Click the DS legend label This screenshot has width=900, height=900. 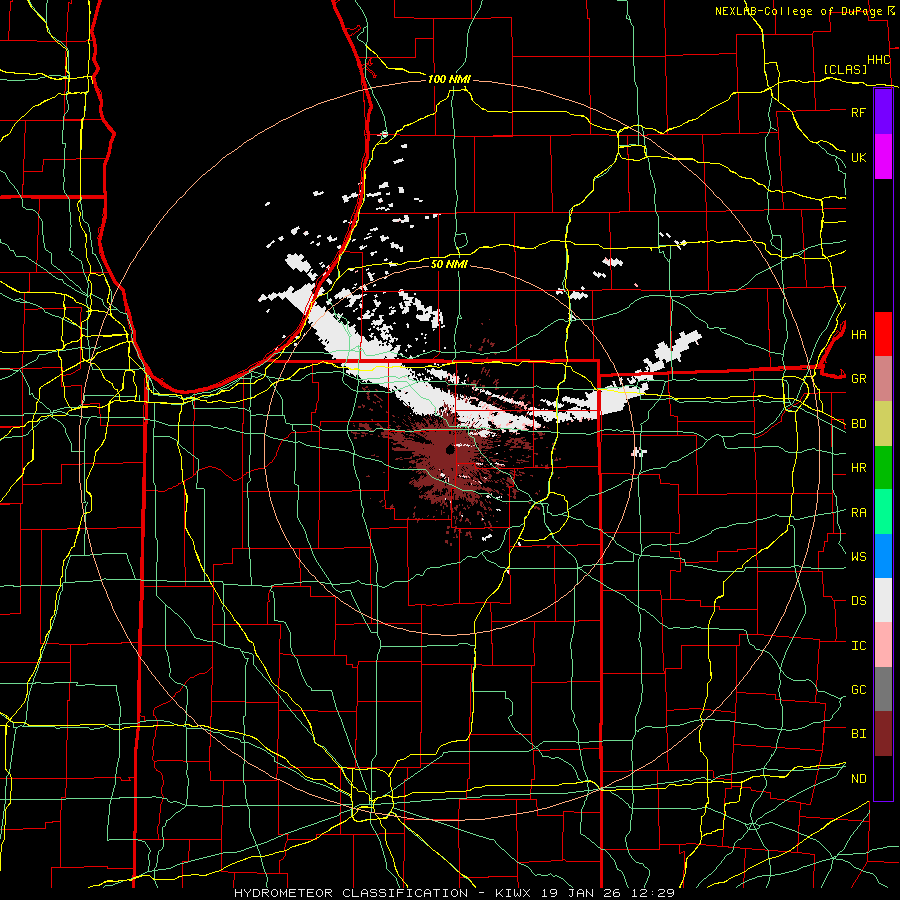click(858, 601)
